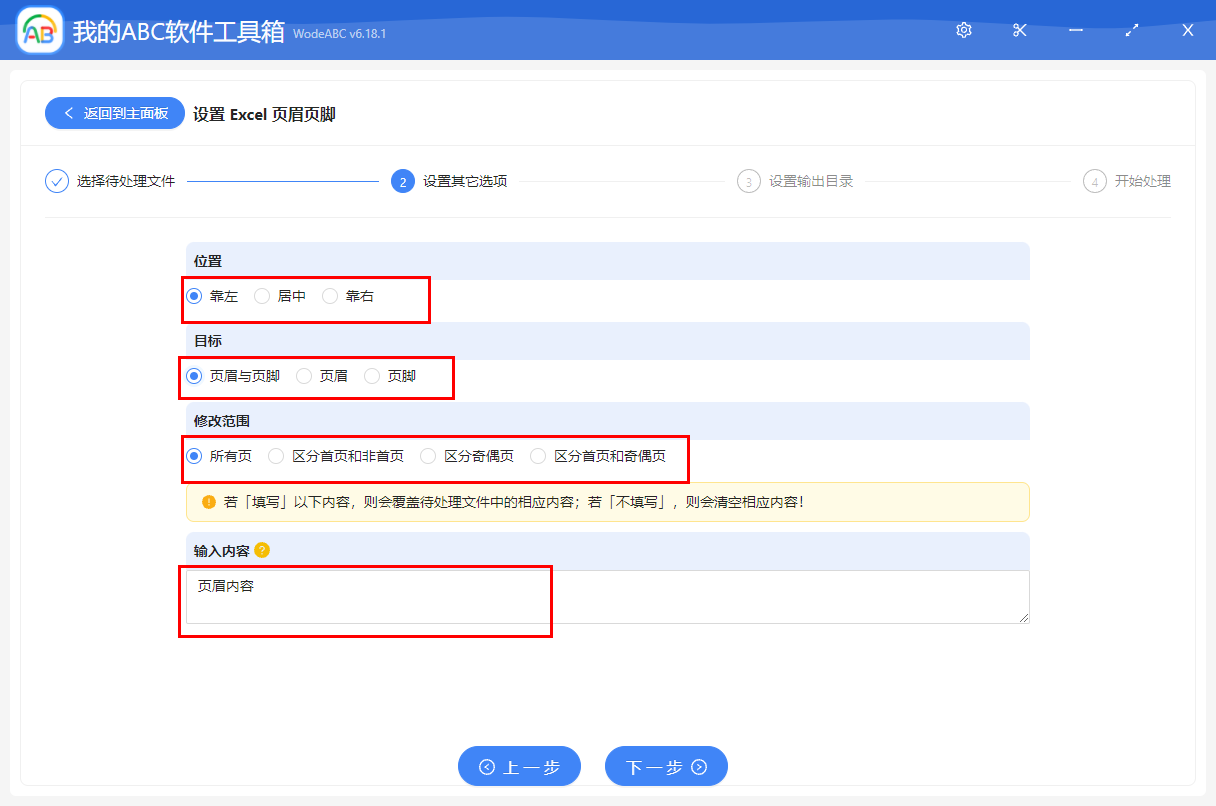
Task: Choose 页眉 only as the target
Action: point(304,376)
